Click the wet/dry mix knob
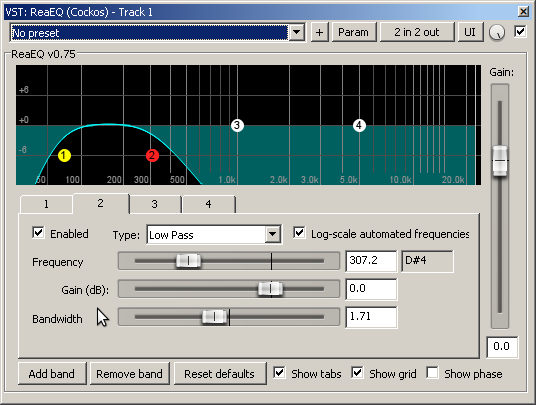536x405 pixels. click(x=497, y=32)
